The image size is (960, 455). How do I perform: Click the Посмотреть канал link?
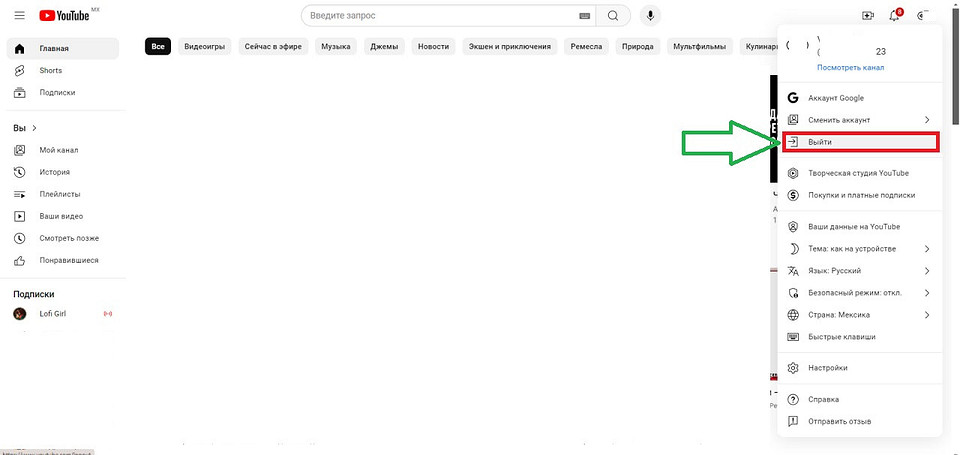851,68
